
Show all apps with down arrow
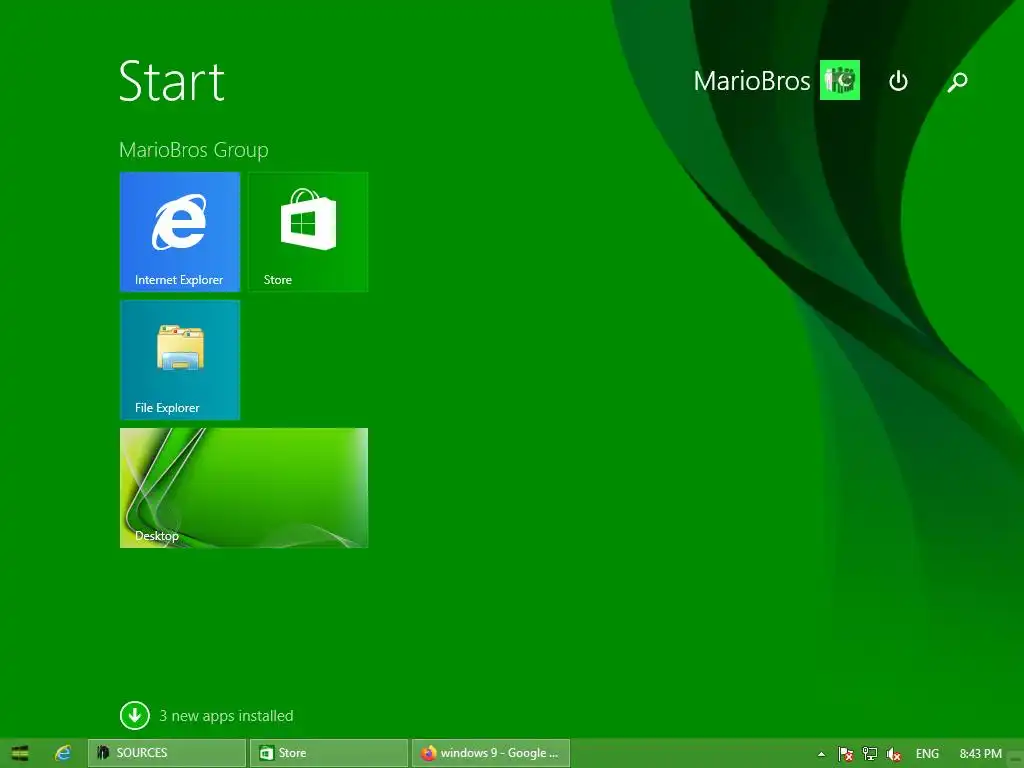[x=135, y=715]
